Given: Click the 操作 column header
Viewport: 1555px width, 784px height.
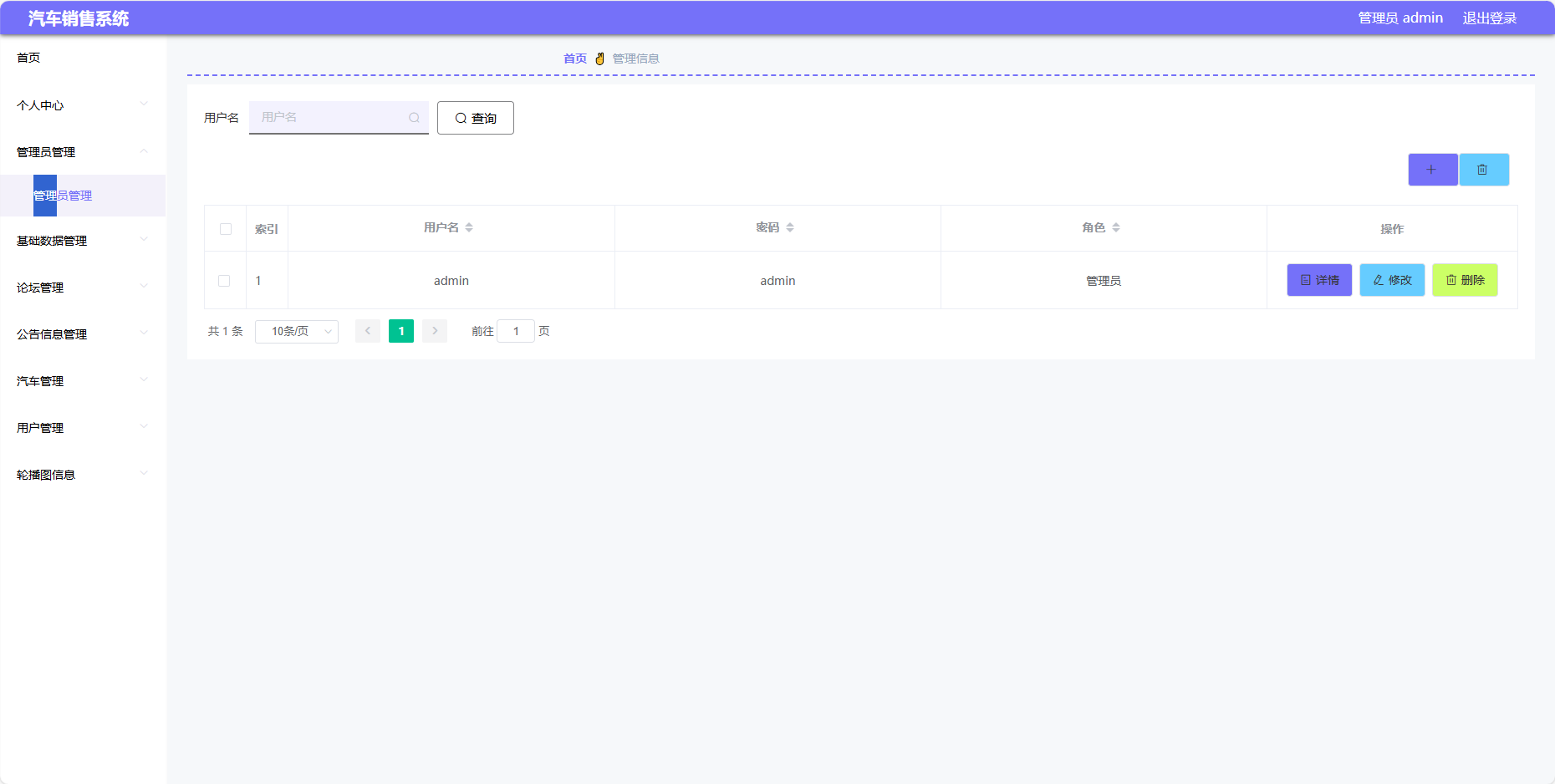Looking at the screenshot, I should coord(1392,229).
